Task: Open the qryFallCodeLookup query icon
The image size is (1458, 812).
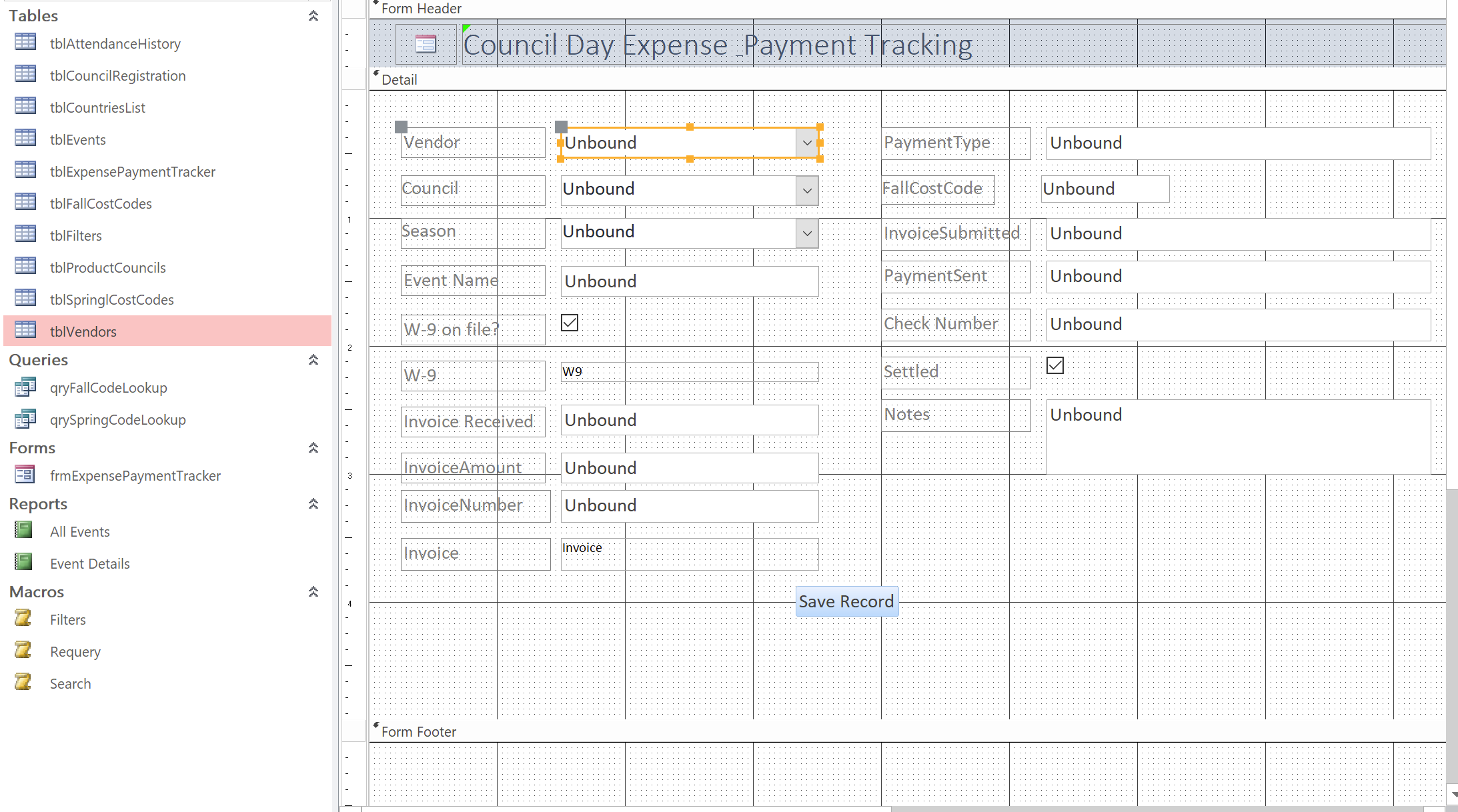Action: tap(25, 387)
